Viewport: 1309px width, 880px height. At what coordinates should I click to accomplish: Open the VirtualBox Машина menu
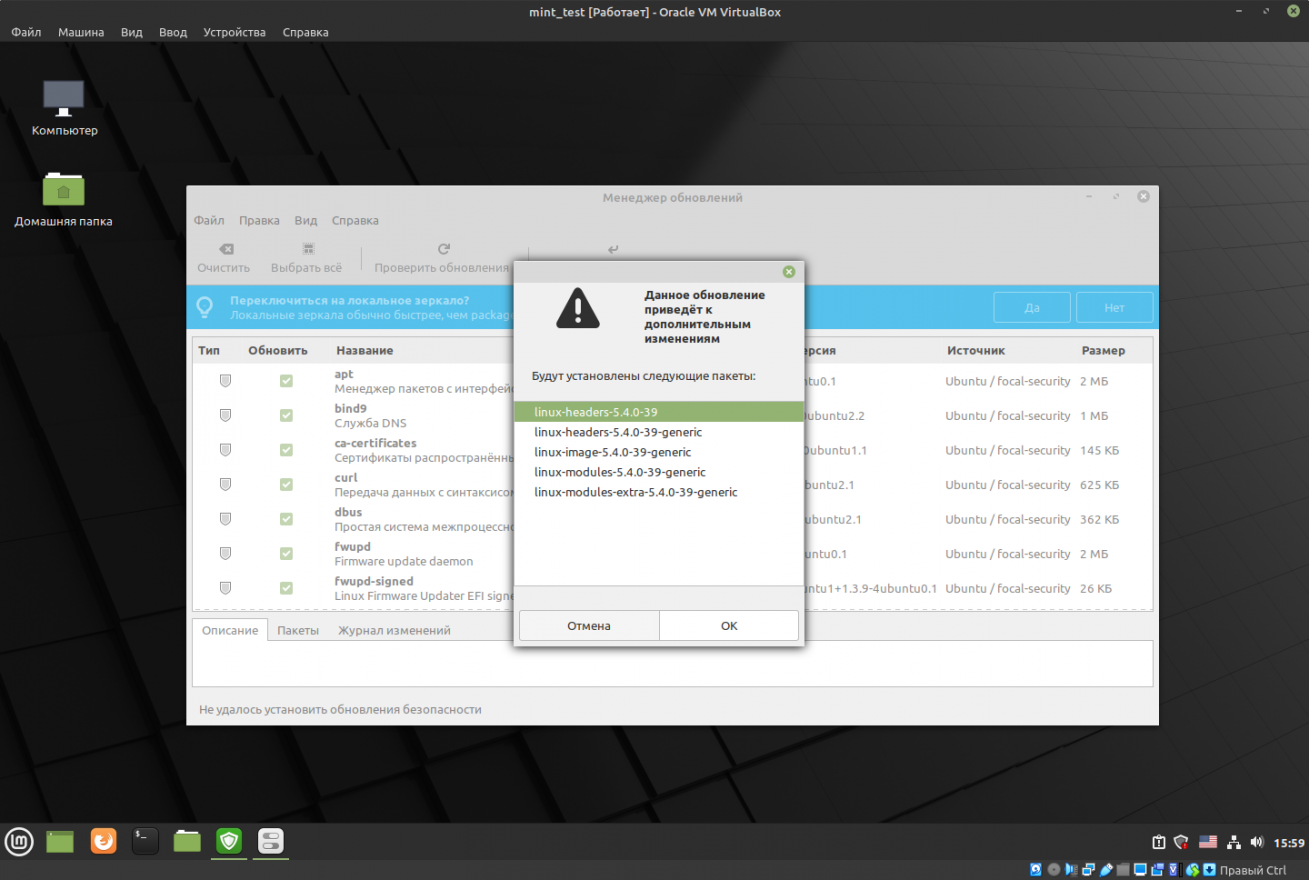click(80, 32)
